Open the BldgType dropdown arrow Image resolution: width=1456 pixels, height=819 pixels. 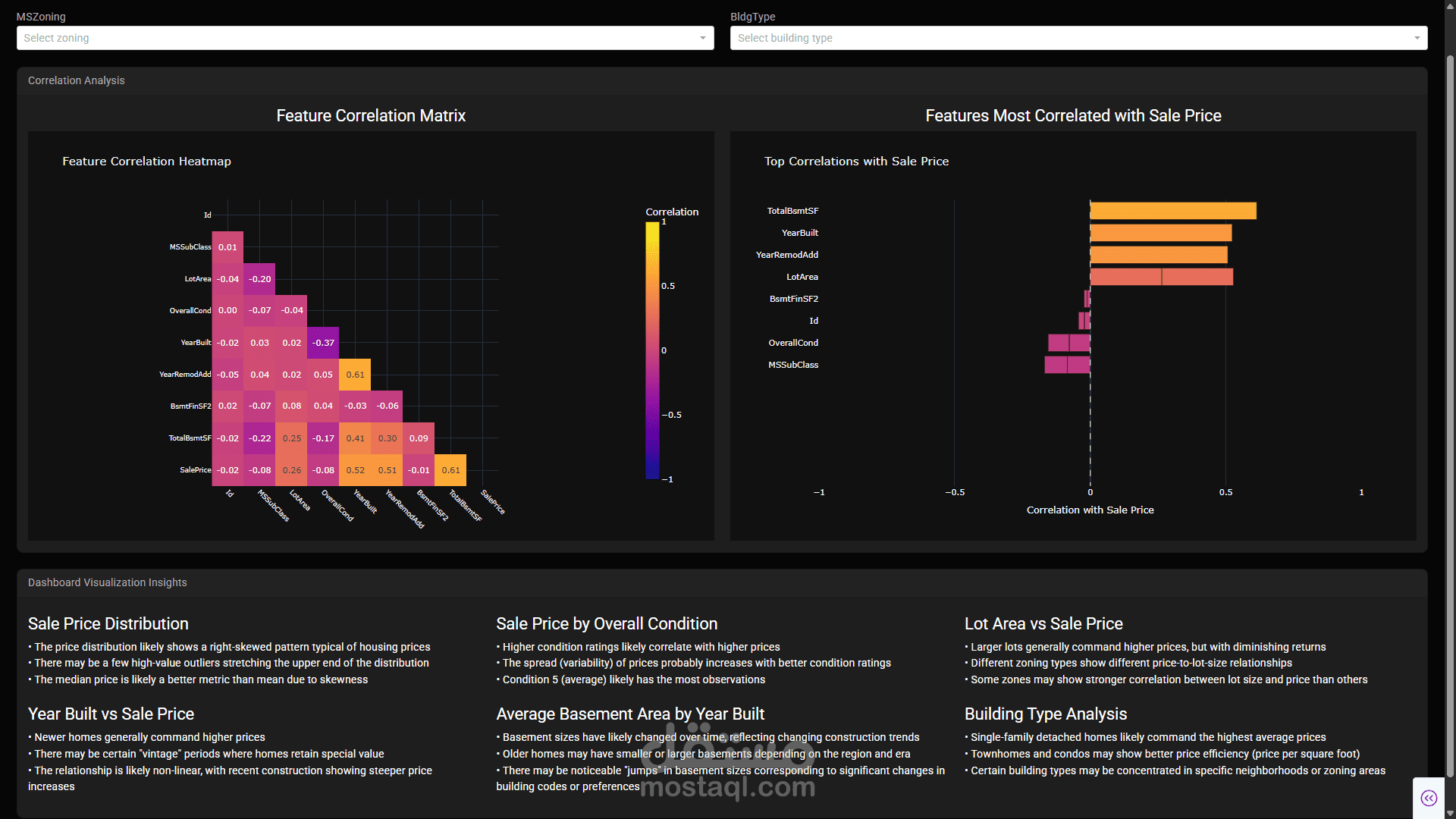tap(1417, 38)
